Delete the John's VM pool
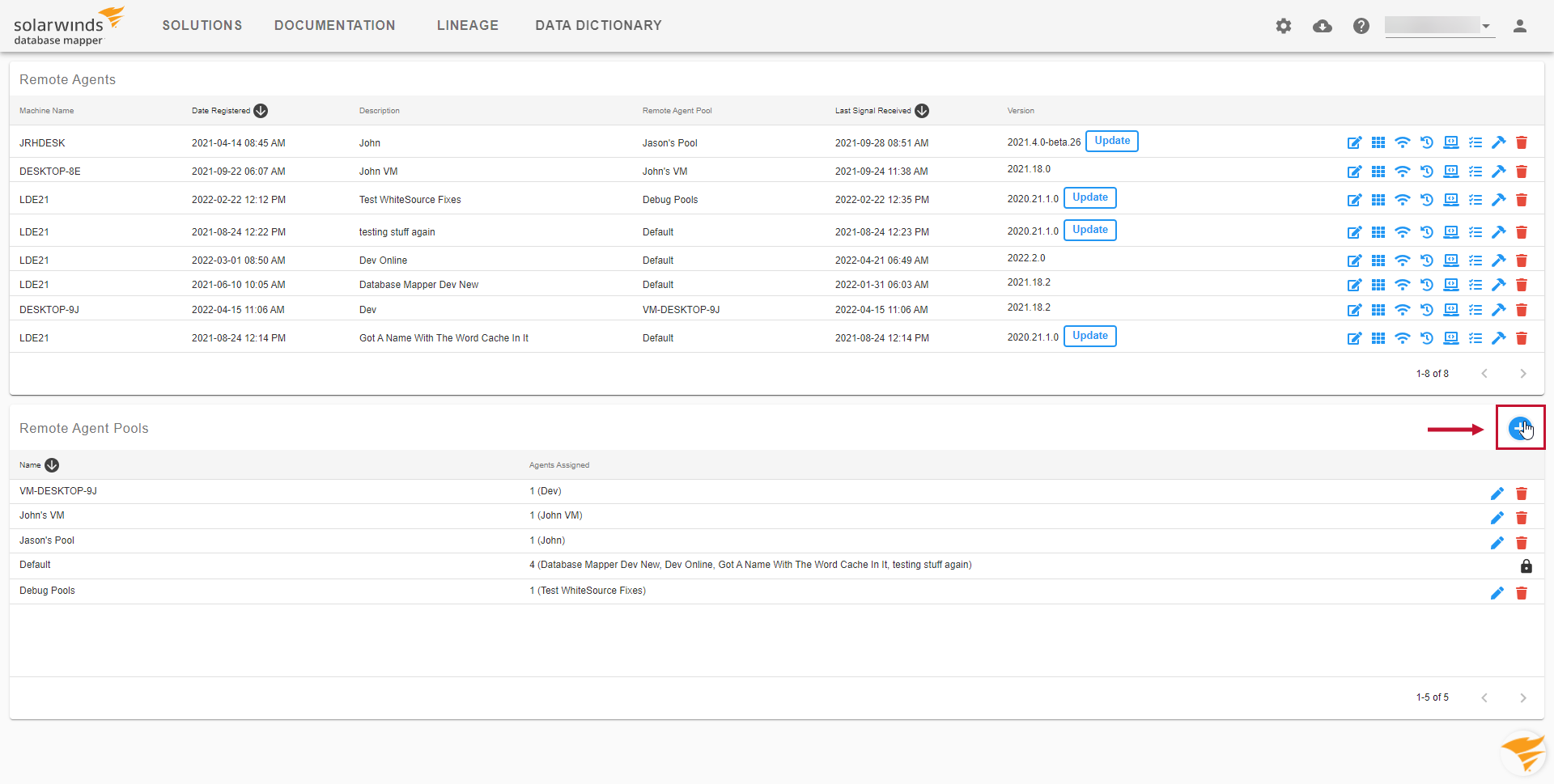 pos(1522,518)
